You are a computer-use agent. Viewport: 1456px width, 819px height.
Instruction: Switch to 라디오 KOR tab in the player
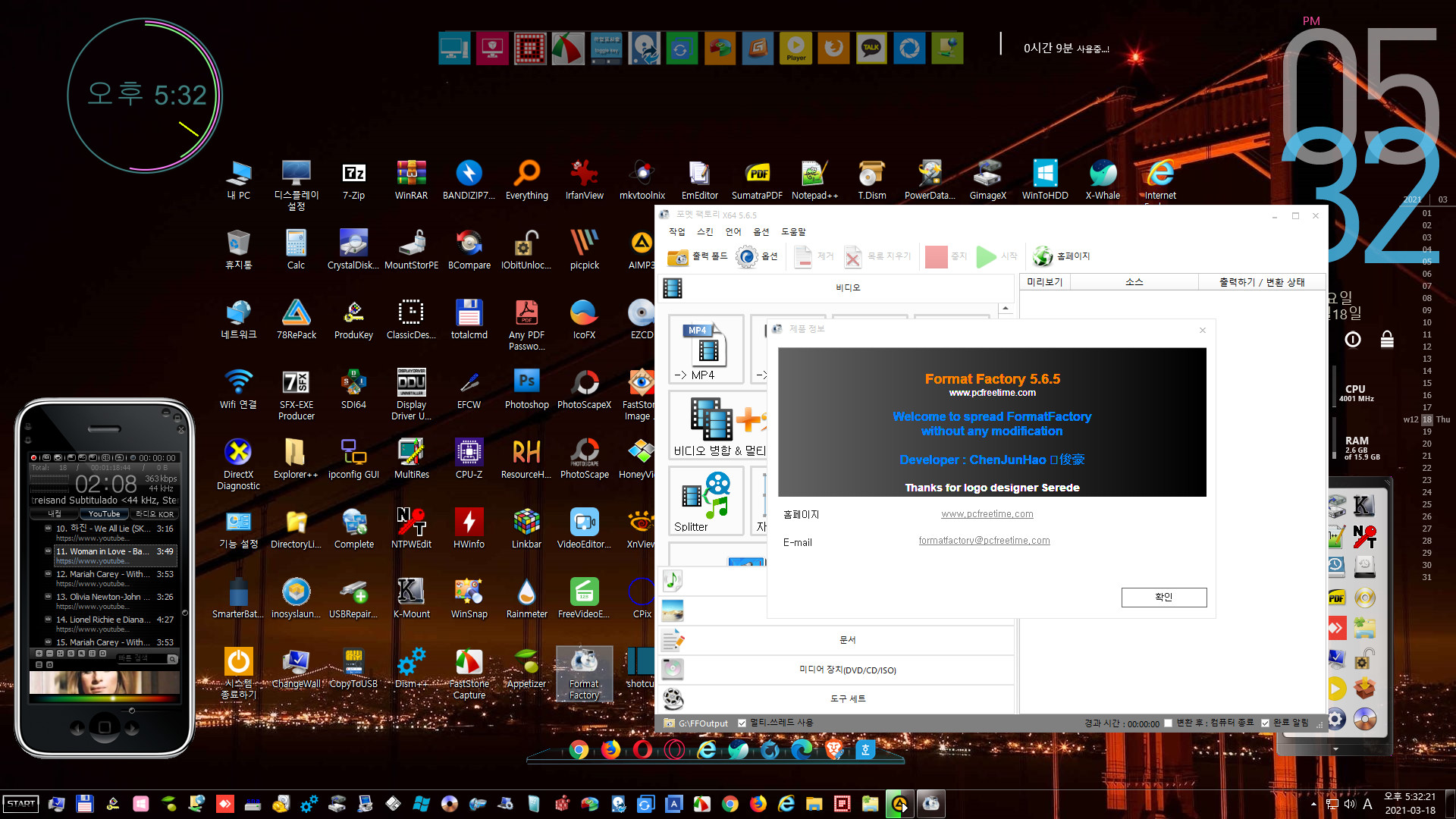154,514
